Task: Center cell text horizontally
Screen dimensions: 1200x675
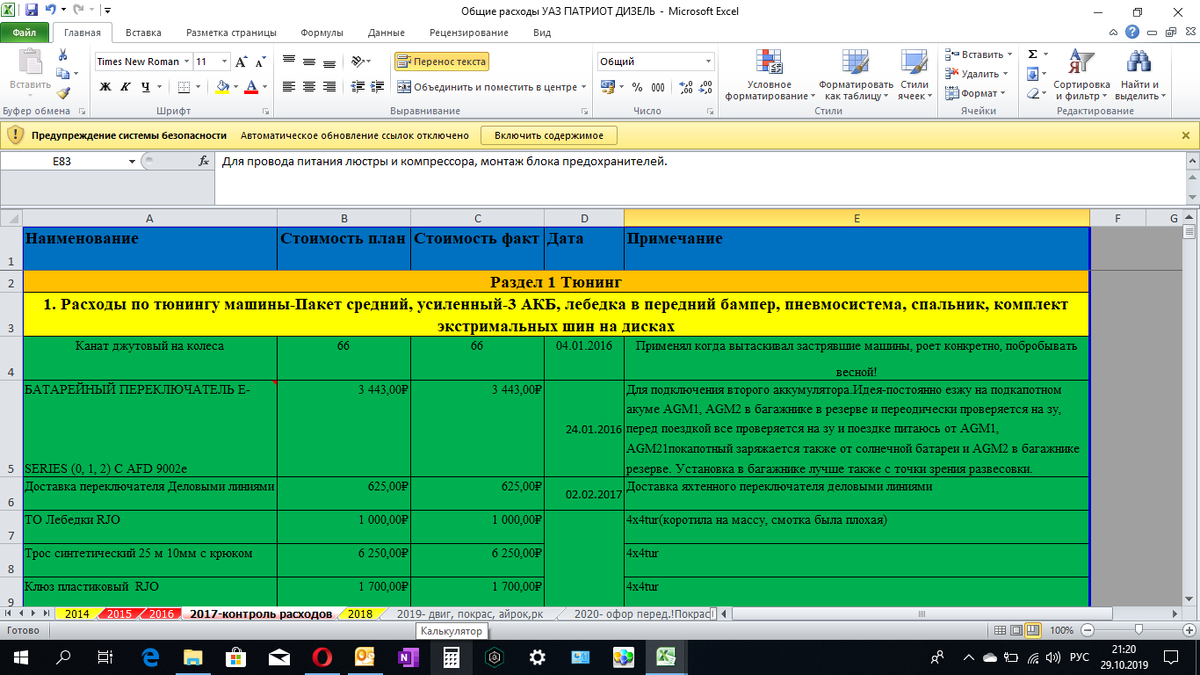Action: coord(308,86)
